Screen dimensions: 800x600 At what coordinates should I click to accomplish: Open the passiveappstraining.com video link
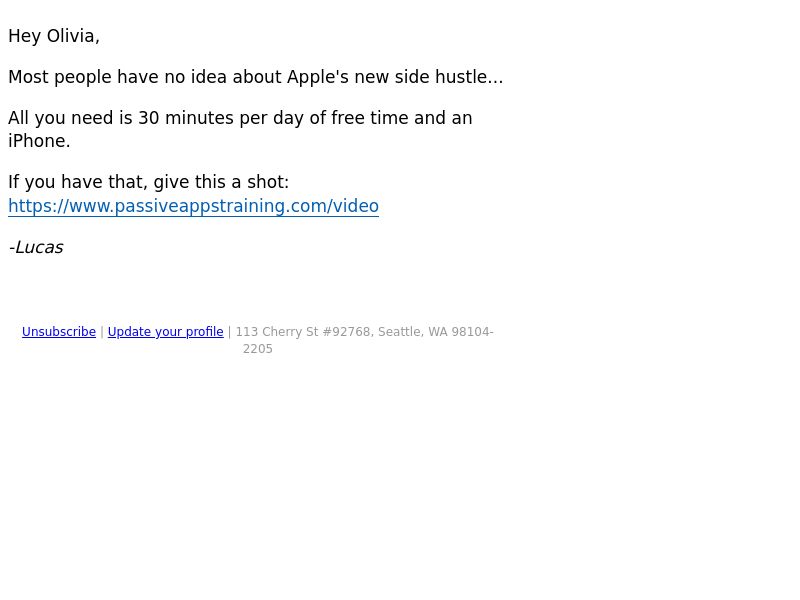click(x=193, y=206)
